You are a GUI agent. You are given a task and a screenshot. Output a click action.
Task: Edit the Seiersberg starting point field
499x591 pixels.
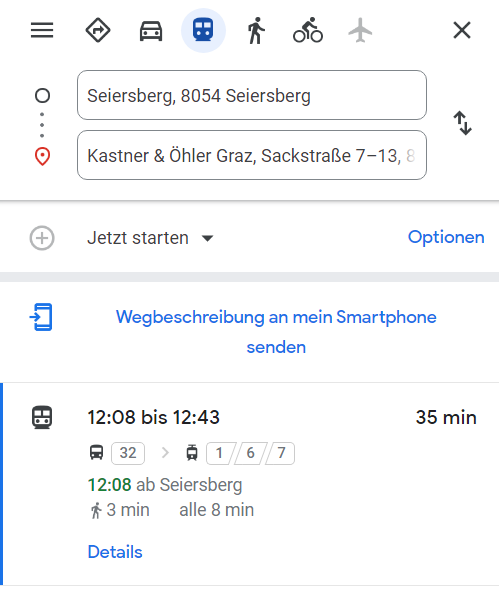(x=252, y=95)
